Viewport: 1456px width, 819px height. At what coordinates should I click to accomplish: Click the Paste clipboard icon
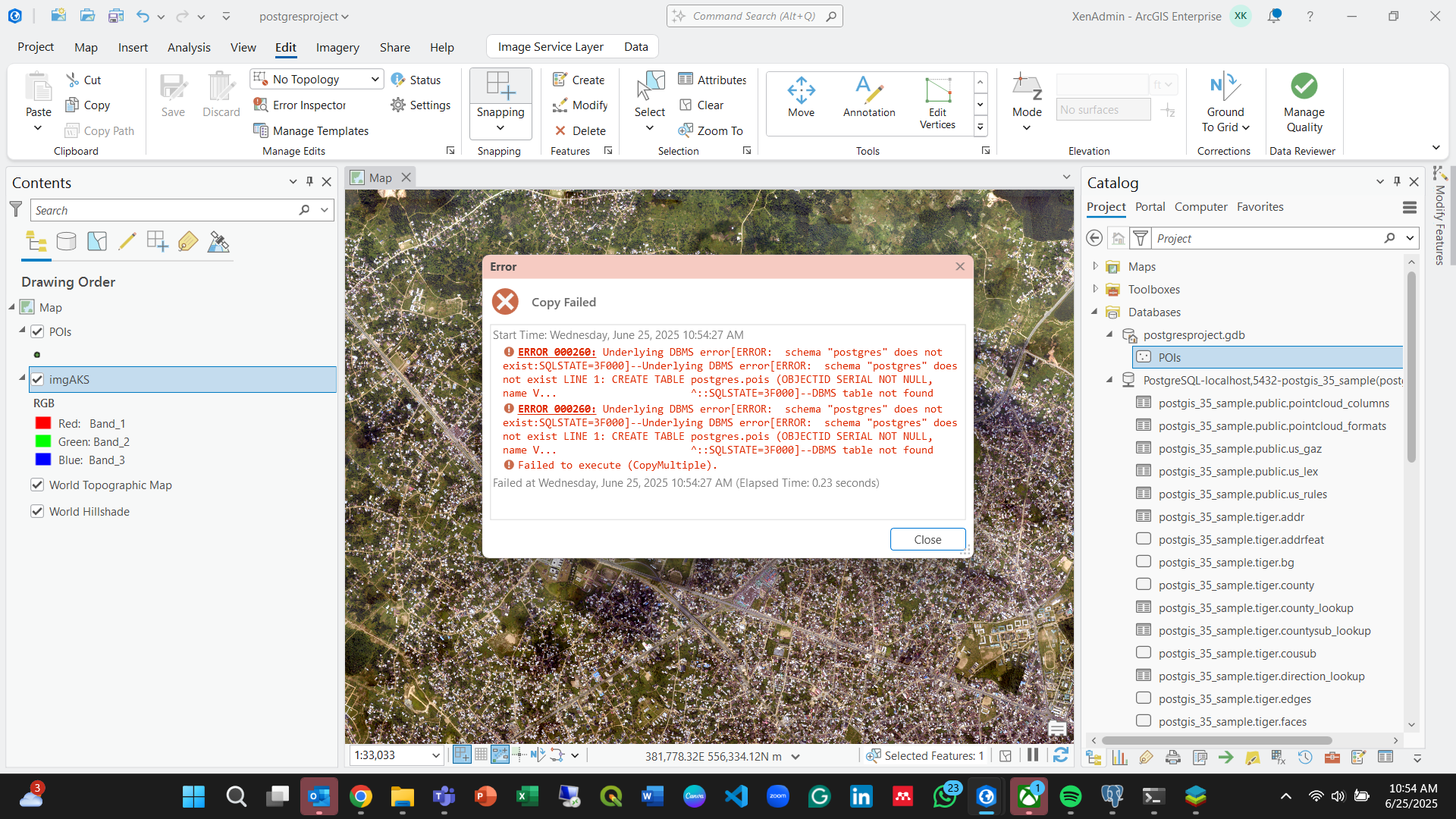(38, 86)
